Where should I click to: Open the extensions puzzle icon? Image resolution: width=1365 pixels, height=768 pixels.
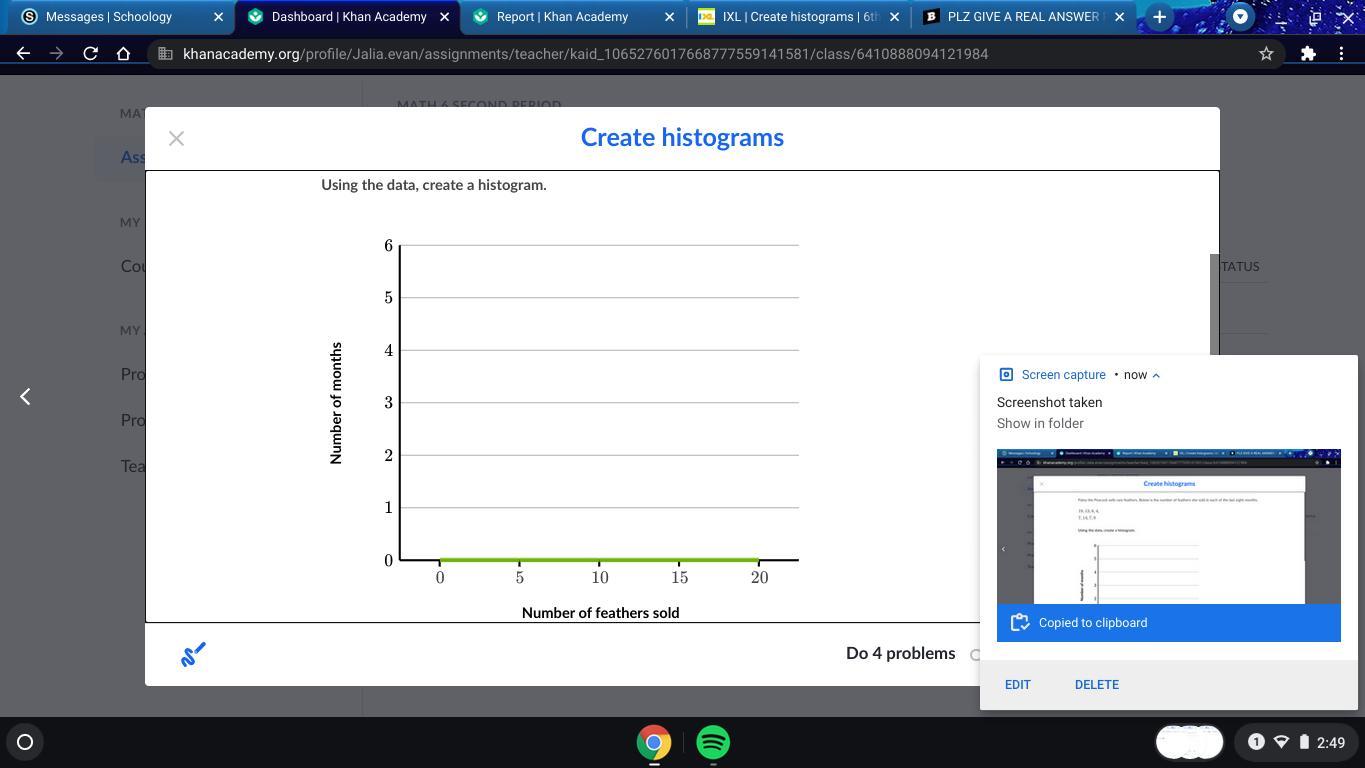coord(1308,54)
